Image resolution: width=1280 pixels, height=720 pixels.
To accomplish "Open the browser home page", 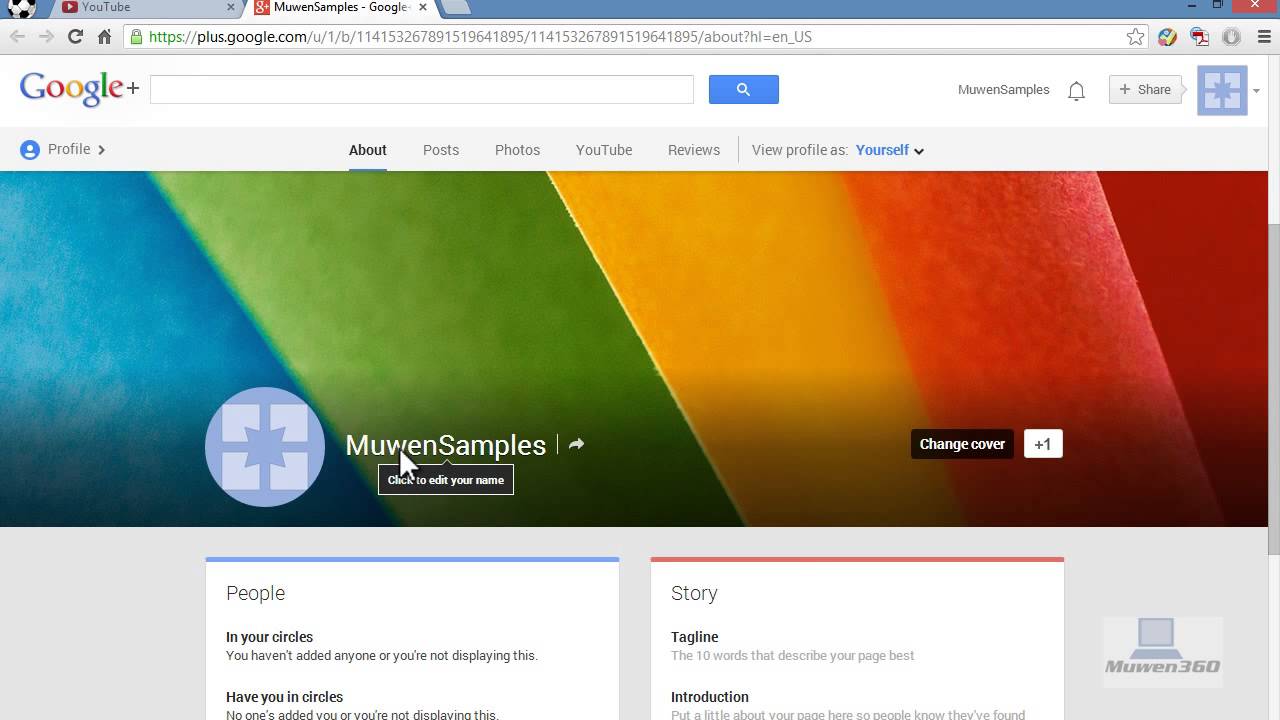I will point(104,37).
